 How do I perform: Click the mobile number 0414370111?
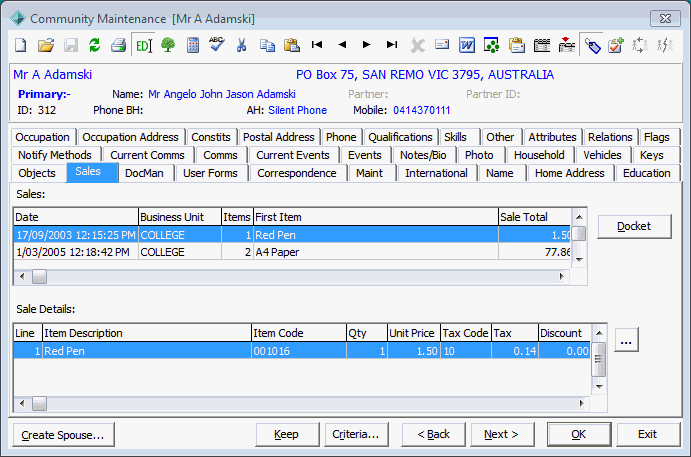point(421,110)
